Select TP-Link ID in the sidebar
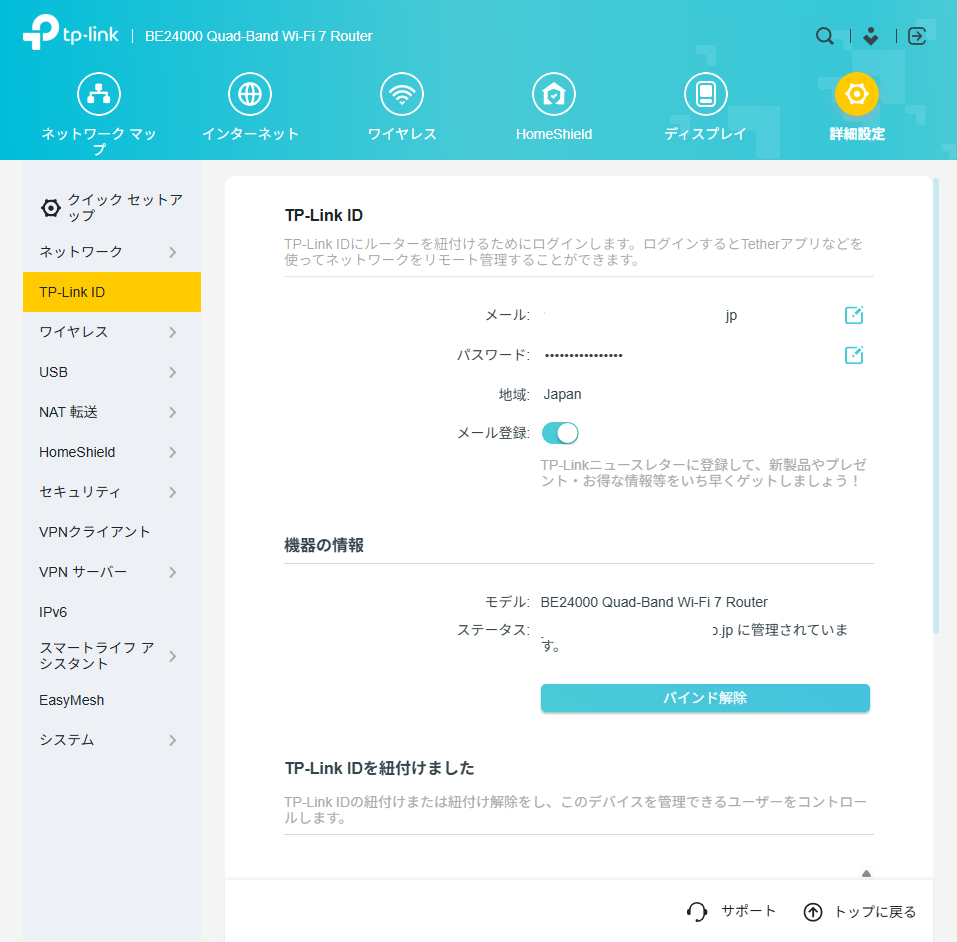The height and width of the screenshot is (942, 957). tap(112, 292)
